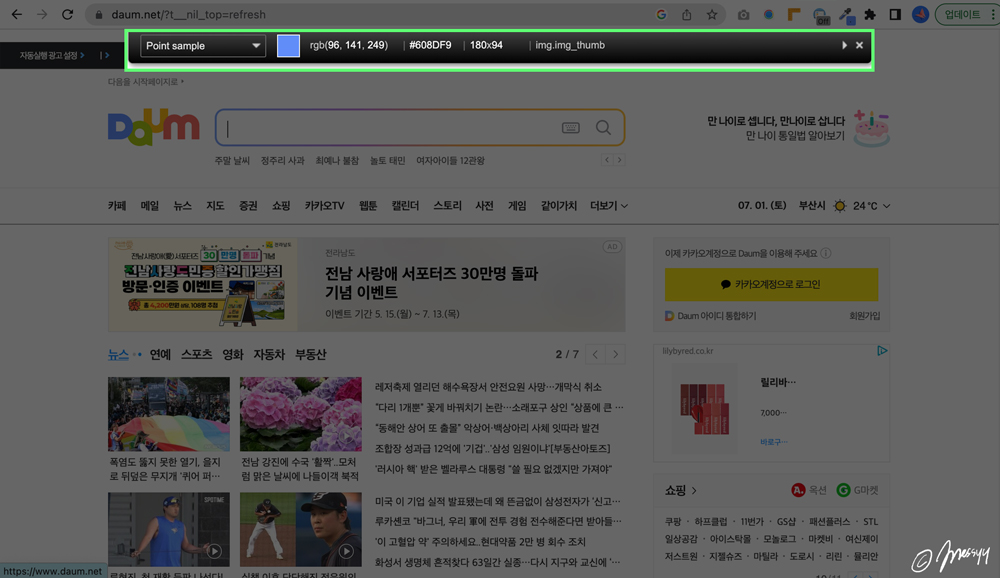
Task: Go to next news page arrow
Action: tap(615, 354)
